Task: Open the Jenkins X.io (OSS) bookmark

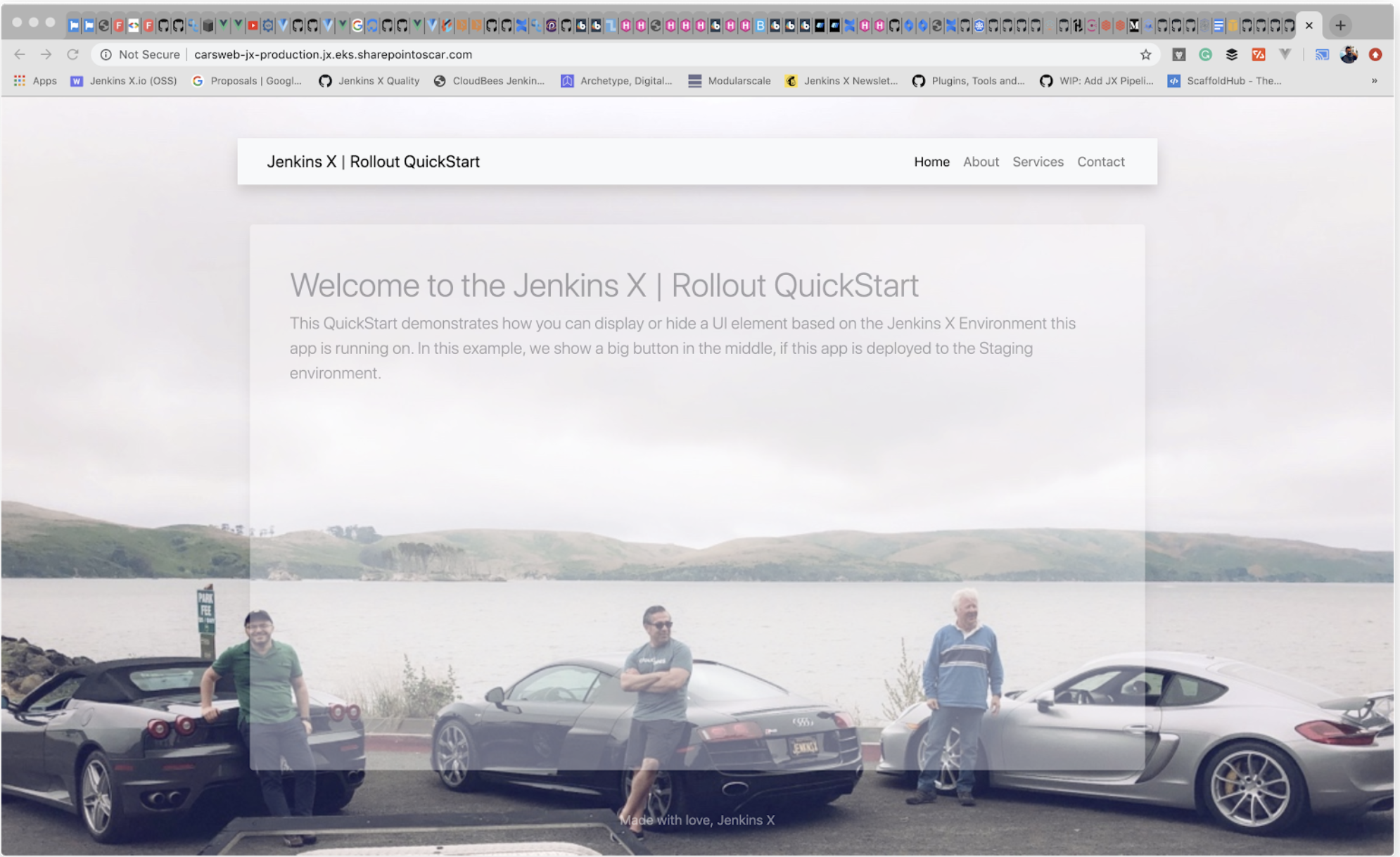Action: 124,81
